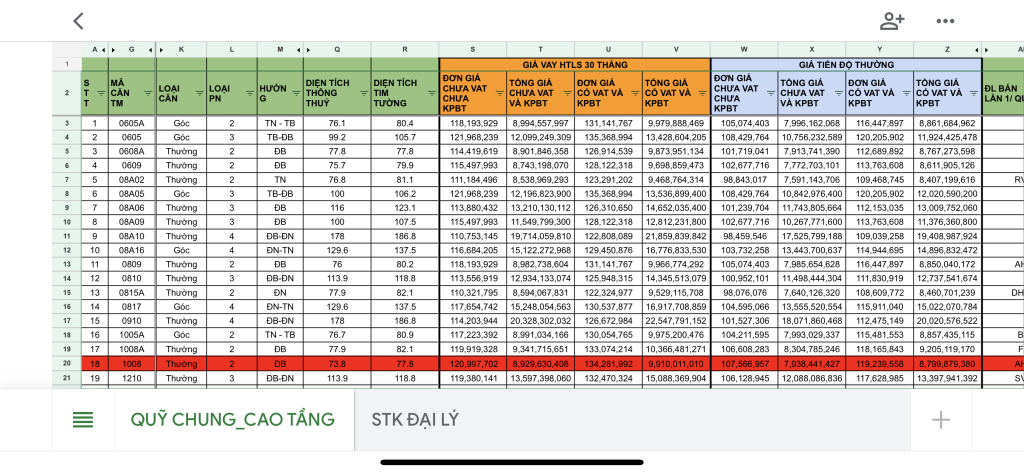Open the three-dot more options menu
The width and height of the screenshot is (1024, 474).
[x=945, y=21]
